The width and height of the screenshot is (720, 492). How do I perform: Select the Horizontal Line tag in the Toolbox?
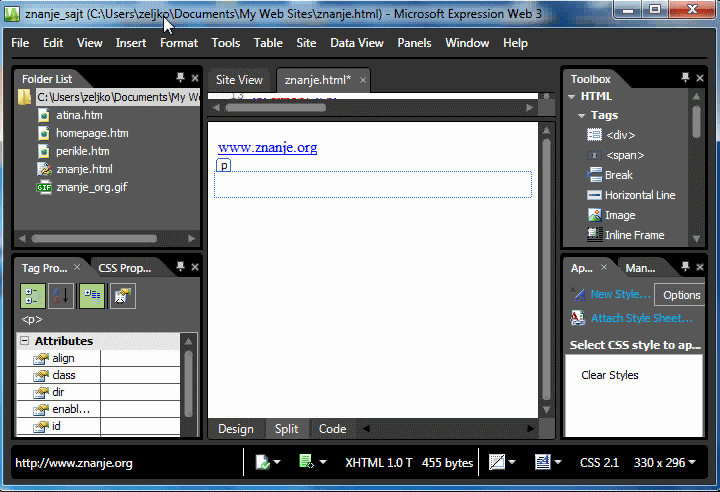pyautogui.click(x=639, y=195)
